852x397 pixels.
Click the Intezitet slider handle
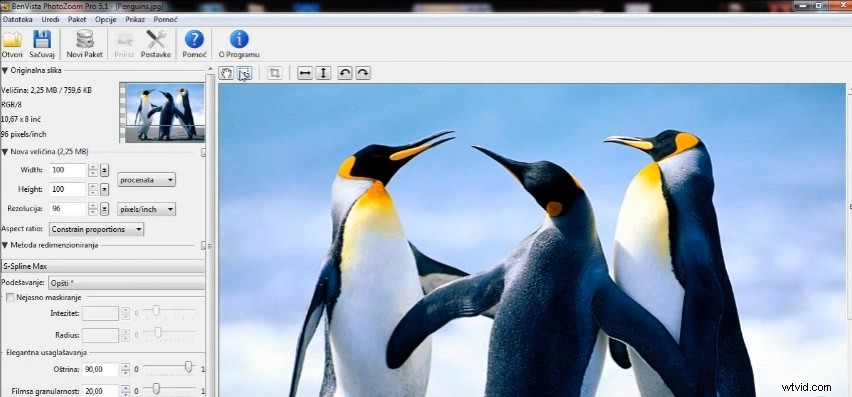point(156,310)
